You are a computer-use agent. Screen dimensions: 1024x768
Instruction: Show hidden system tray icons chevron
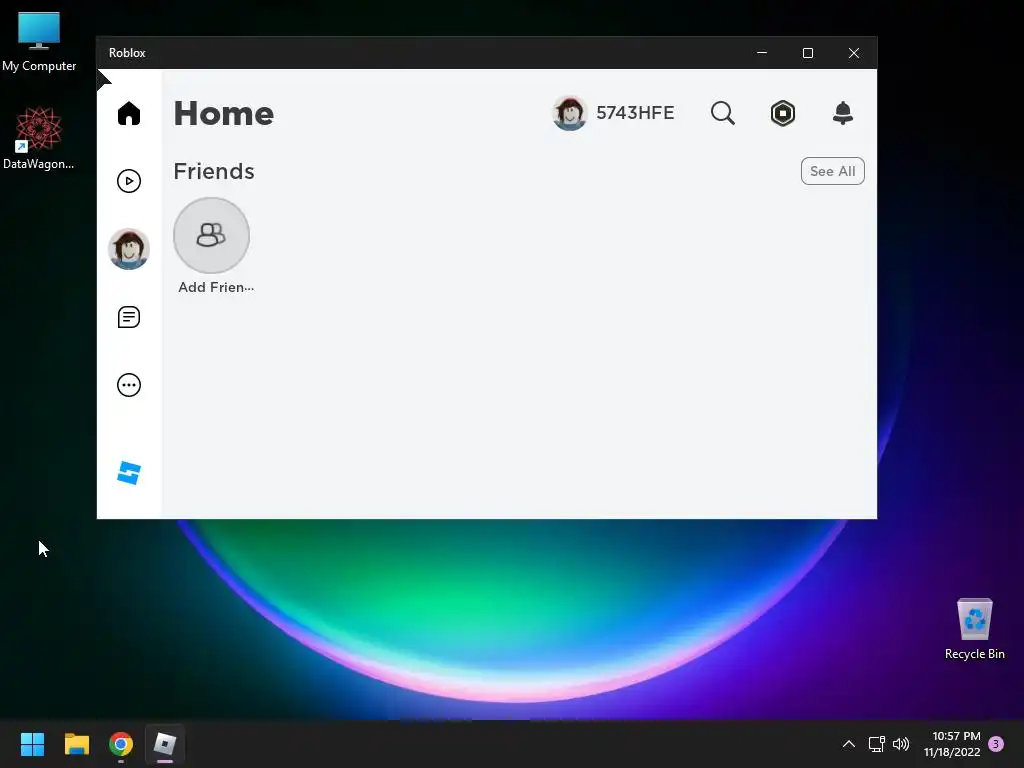[848, 744]
